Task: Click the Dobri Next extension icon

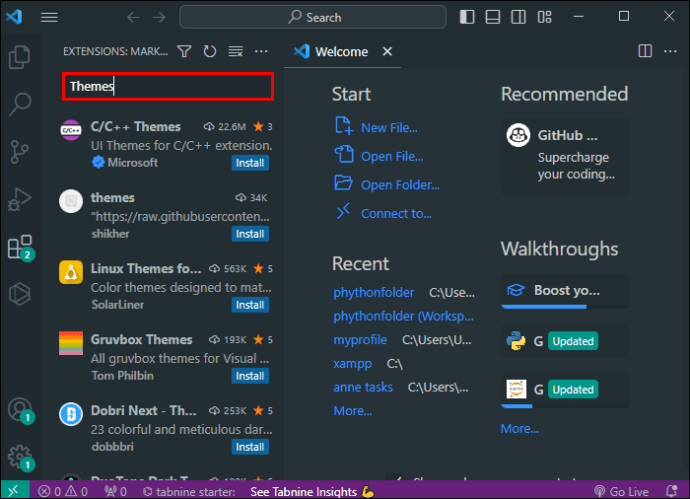Action: point(71,415)
